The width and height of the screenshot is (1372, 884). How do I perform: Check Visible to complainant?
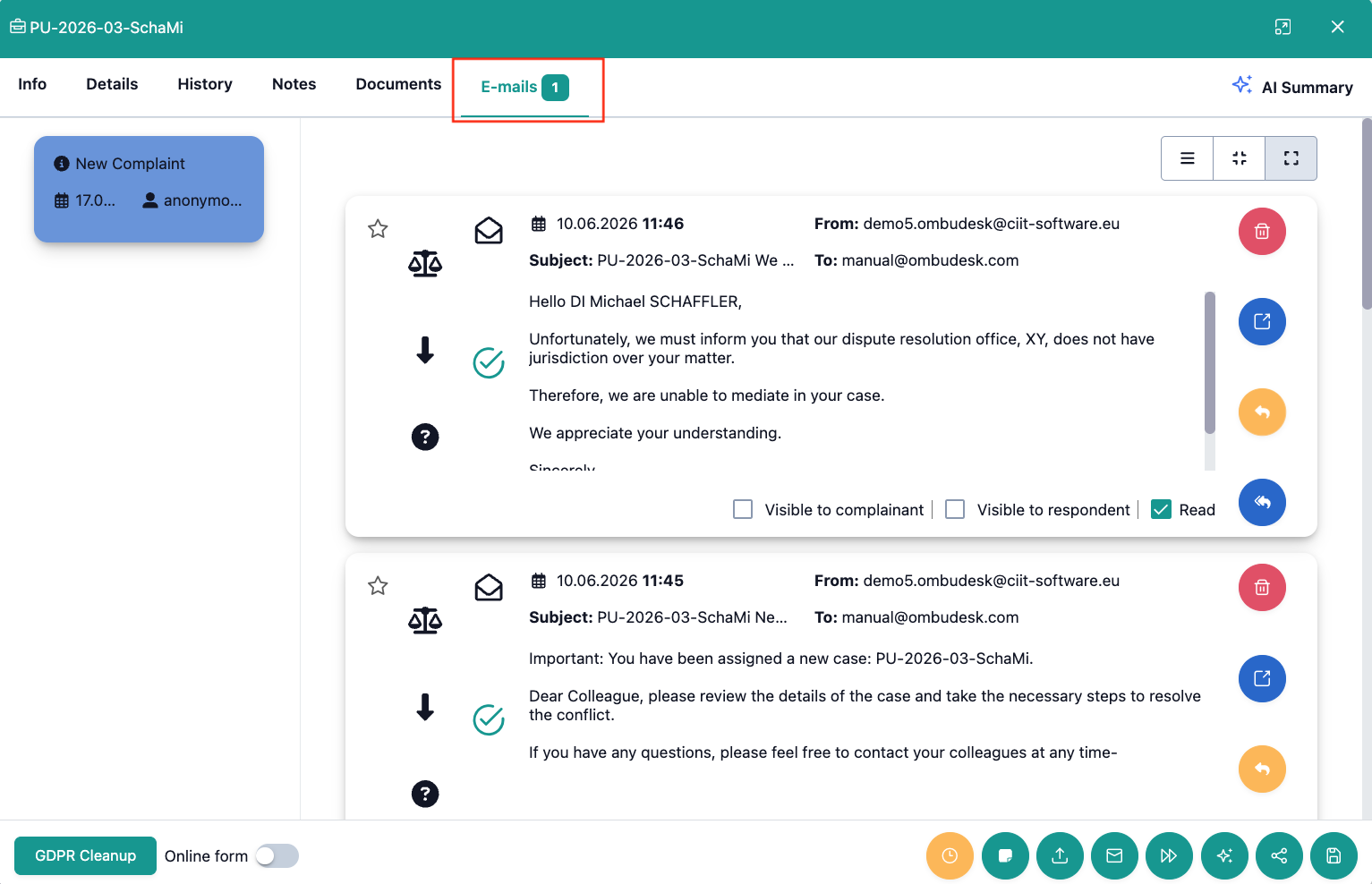[743, 509]
